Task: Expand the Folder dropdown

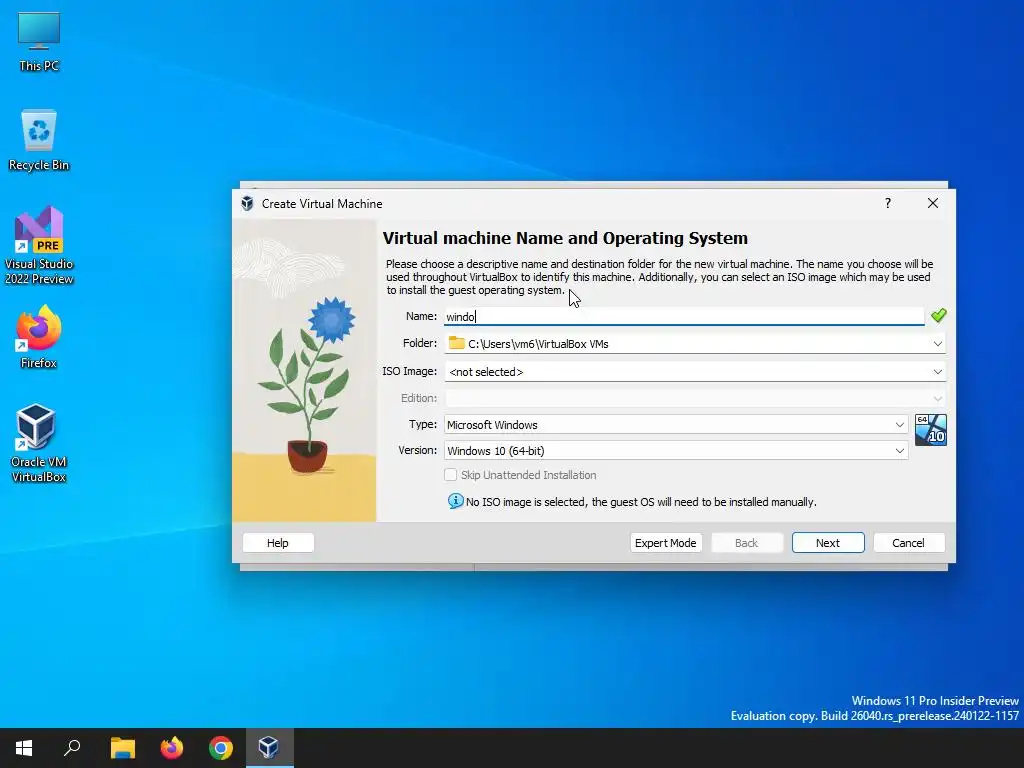Action: 937,344
